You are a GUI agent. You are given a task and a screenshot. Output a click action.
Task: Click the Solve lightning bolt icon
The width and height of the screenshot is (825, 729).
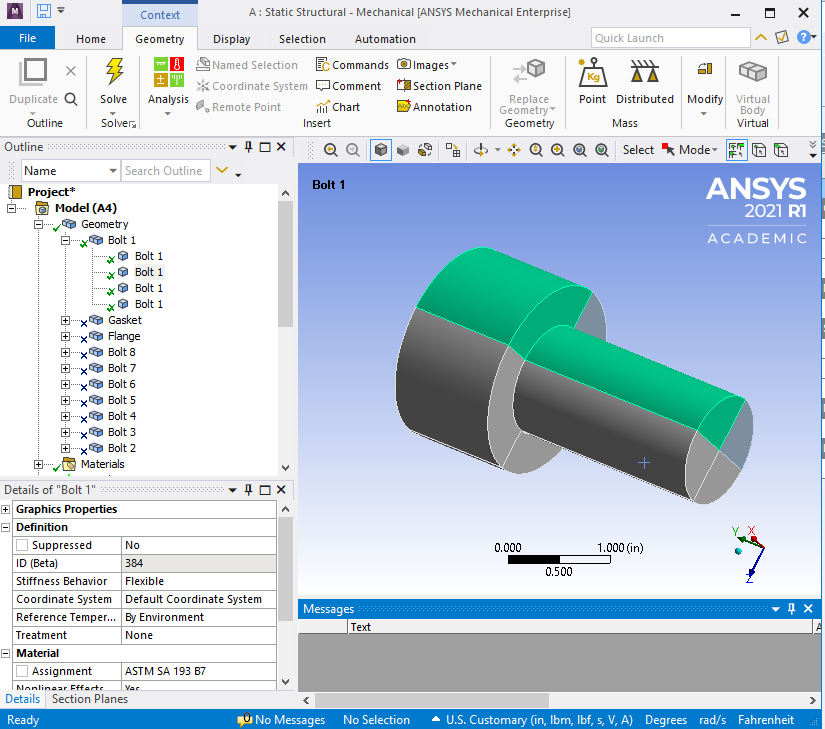point(114,72)
